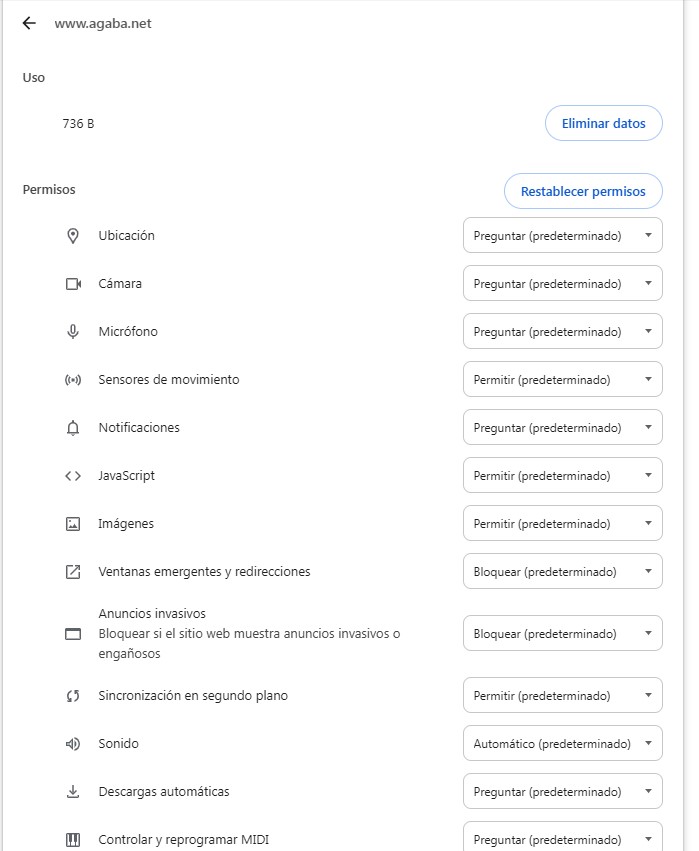Click the Ventanas emergentes pop-up icon
Image resolution: width=699 pixels, height=851 pixels.
click(x=73, y=572)
